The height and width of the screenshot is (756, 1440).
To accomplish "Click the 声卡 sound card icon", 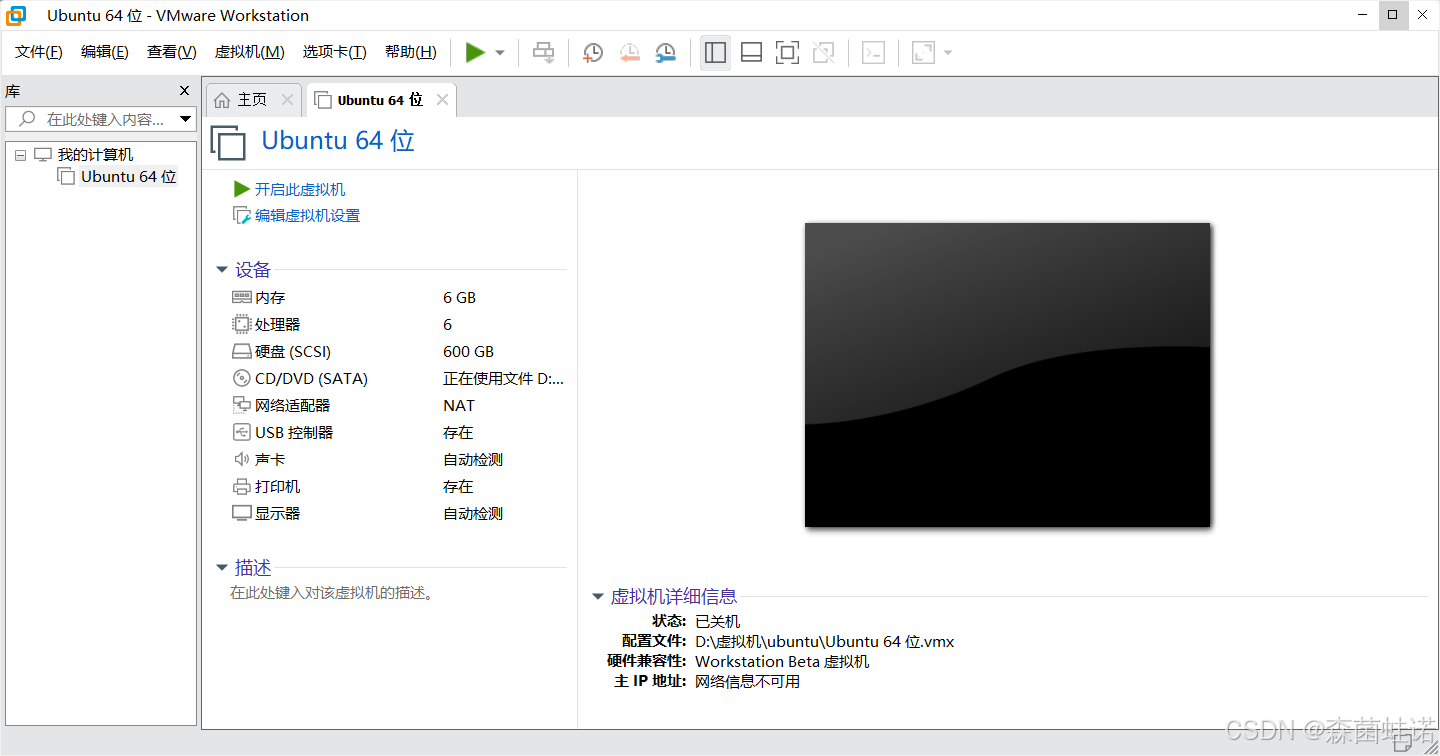I will click(x=241, y=459).
